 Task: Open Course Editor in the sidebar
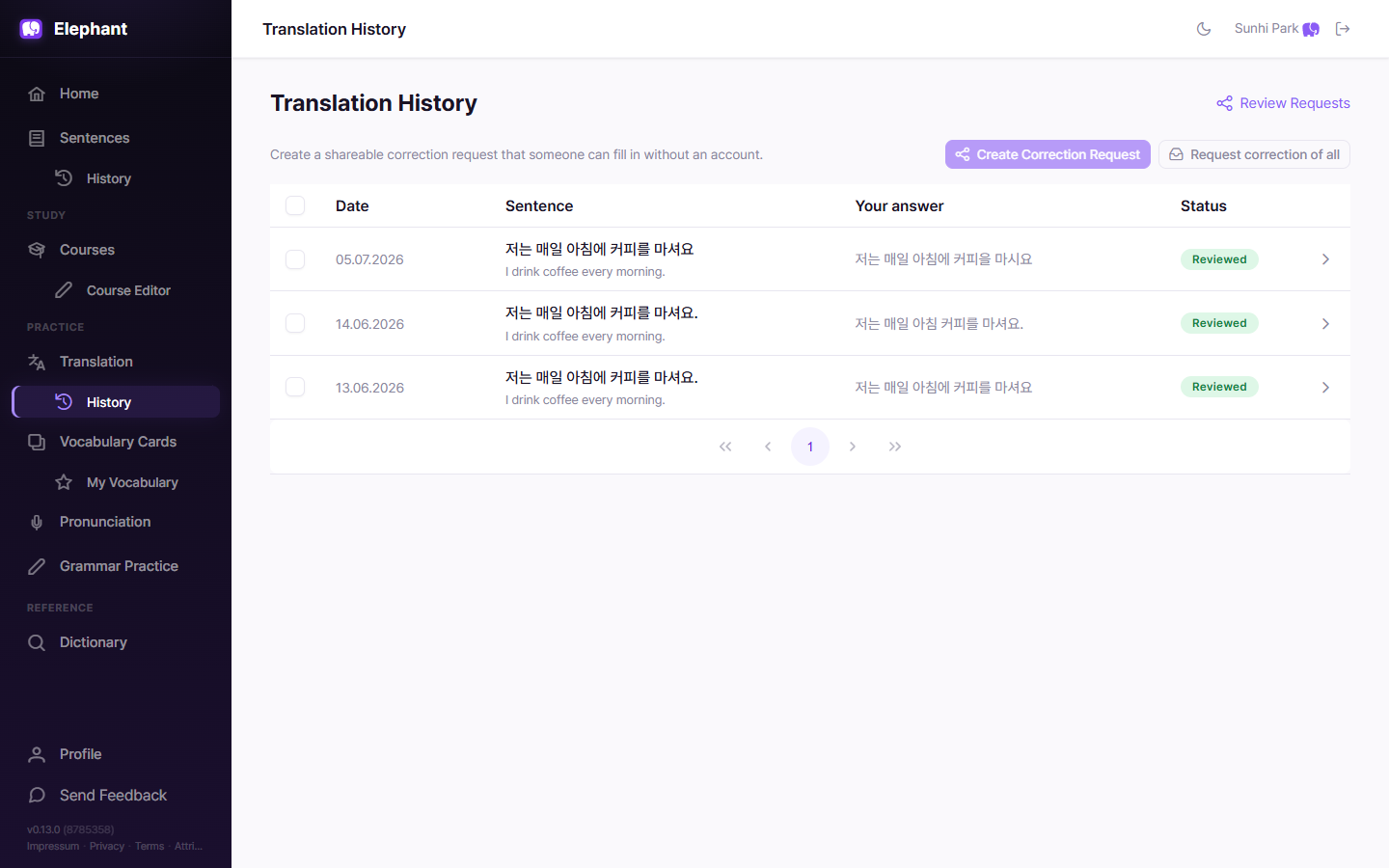point(116,290)
